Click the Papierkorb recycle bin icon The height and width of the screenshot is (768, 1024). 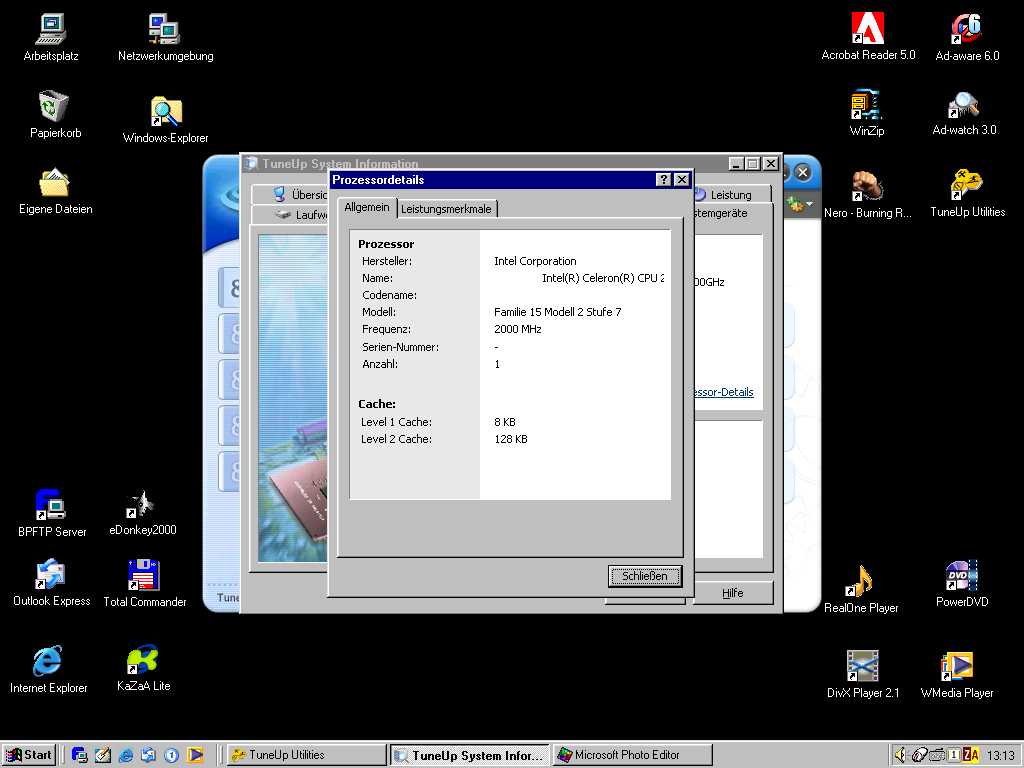tap(56, 114)
